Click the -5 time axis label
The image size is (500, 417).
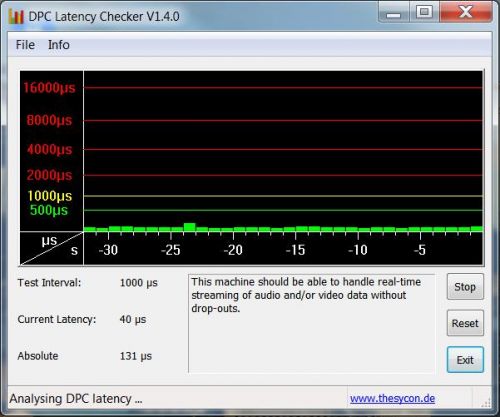coord(420,250)
